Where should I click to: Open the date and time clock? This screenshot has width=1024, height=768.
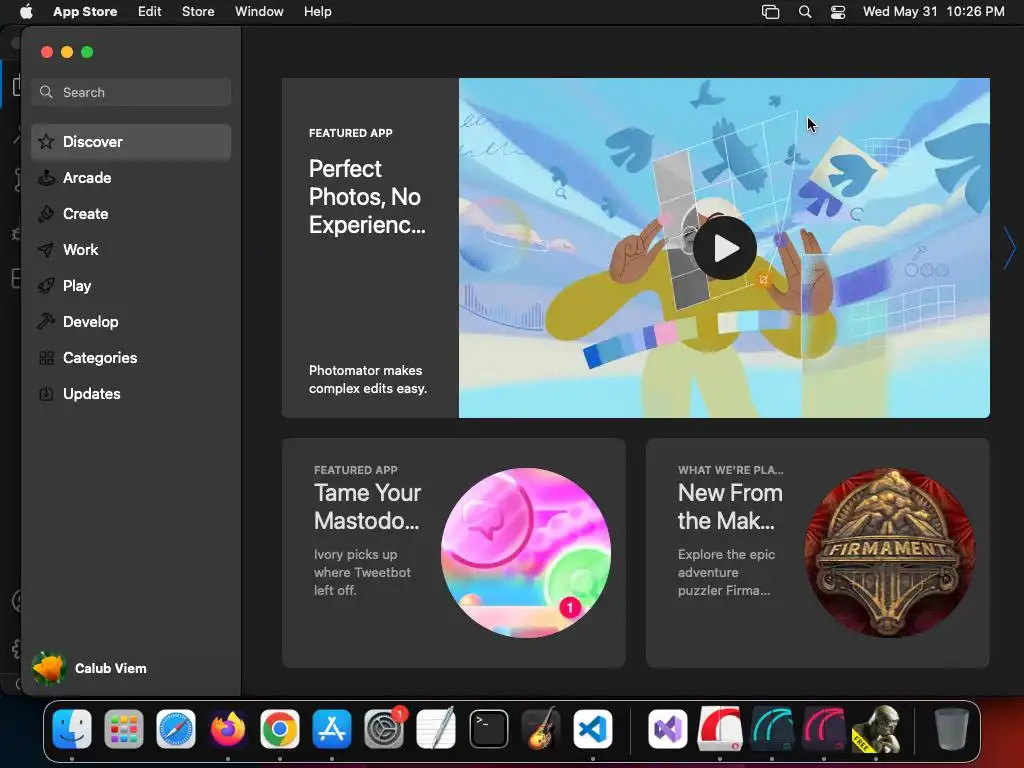point(933,12)
